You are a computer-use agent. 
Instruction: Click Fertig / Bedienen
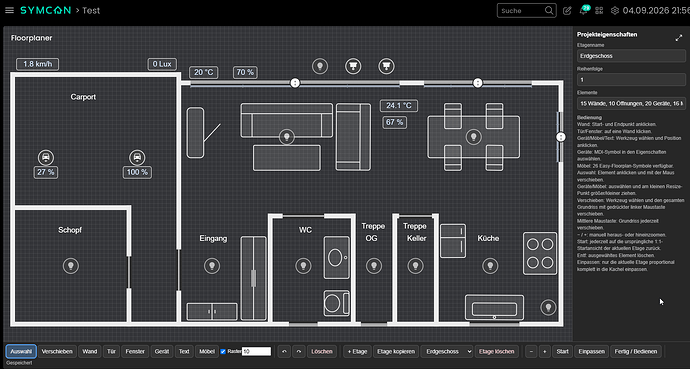(636, 351)
